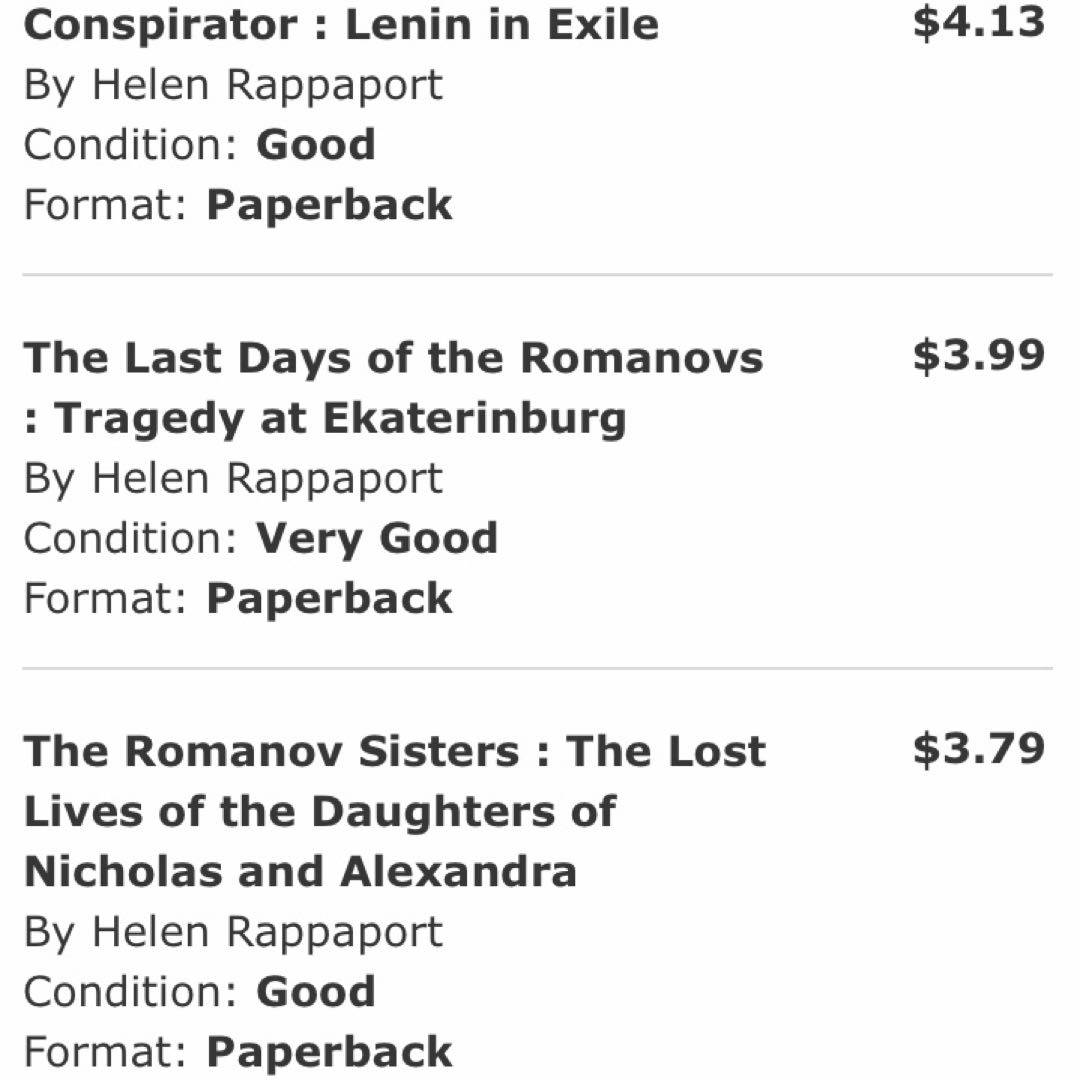Click the Very Good condition value
The height and width of the screenshot is (1080, 1080).
(377, 539)
